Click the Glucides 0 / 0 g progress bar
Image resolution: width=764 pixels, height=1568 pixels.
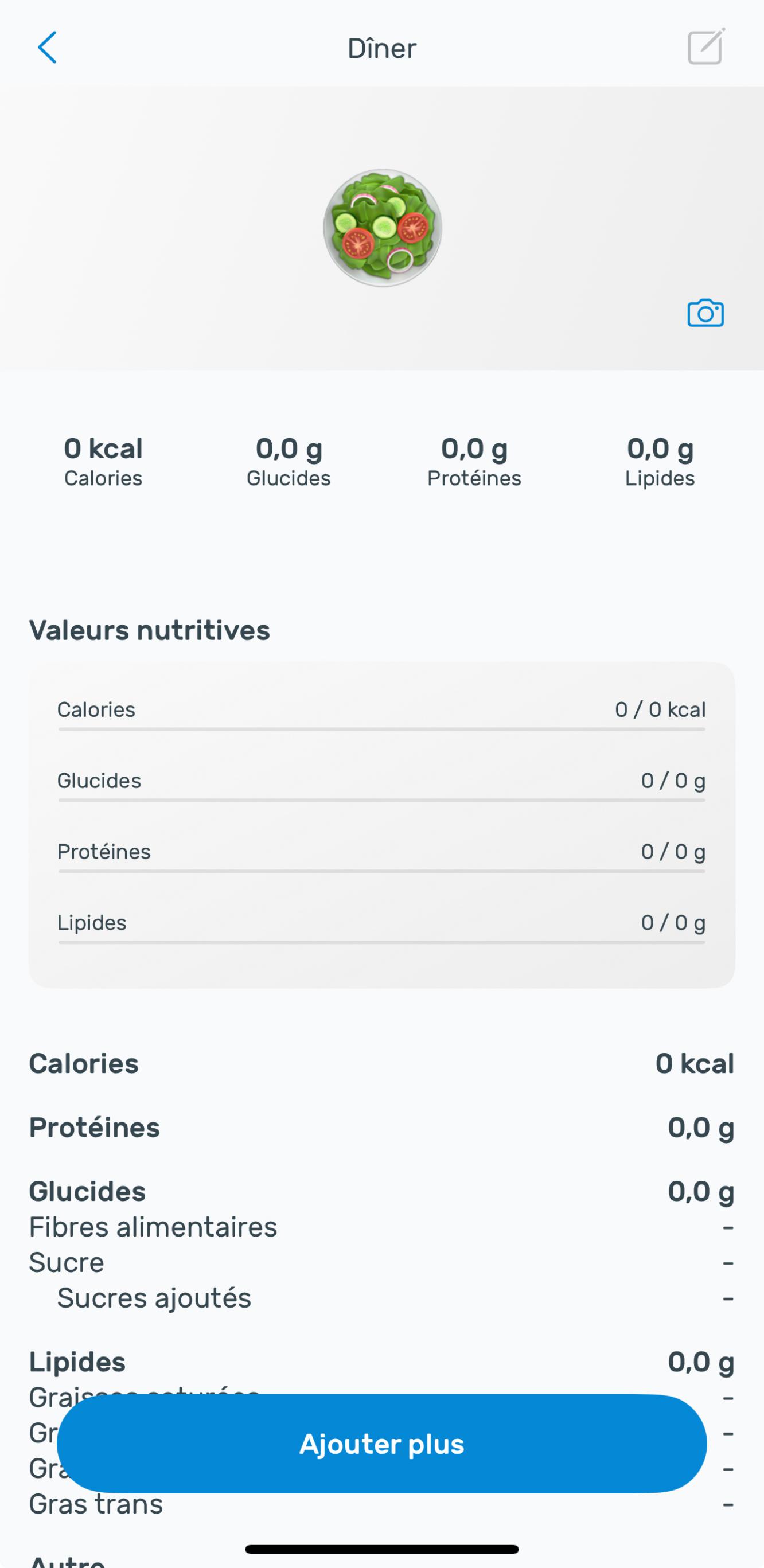(x=381, y=800)
